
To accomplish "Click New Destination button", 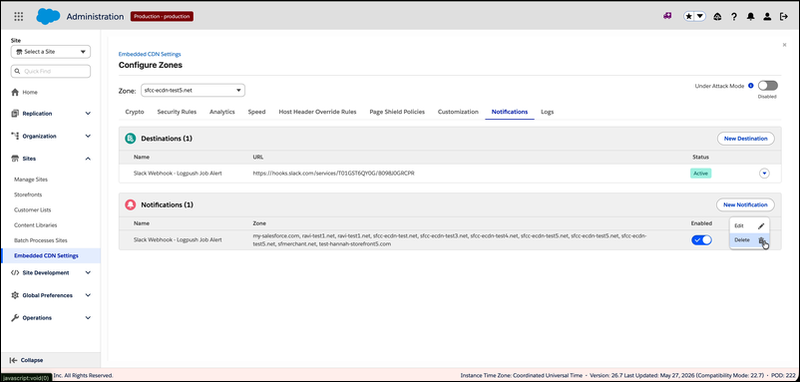I will click(745, 138).
